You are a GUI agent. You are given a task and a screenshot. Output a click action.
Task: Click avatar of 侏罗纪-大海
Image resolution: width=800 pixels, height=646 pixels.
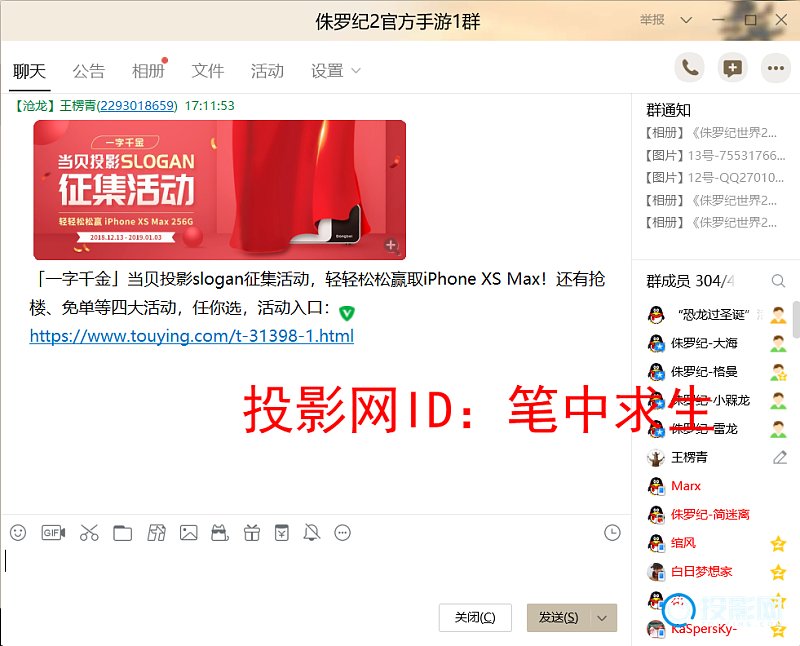coord(656,343)
